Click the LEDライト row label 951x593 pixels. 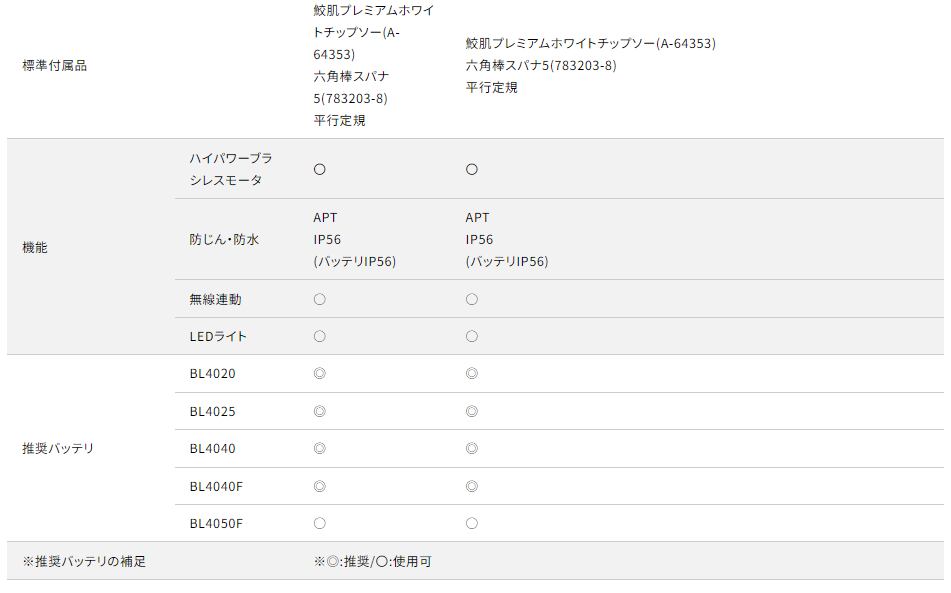[218, 336]
